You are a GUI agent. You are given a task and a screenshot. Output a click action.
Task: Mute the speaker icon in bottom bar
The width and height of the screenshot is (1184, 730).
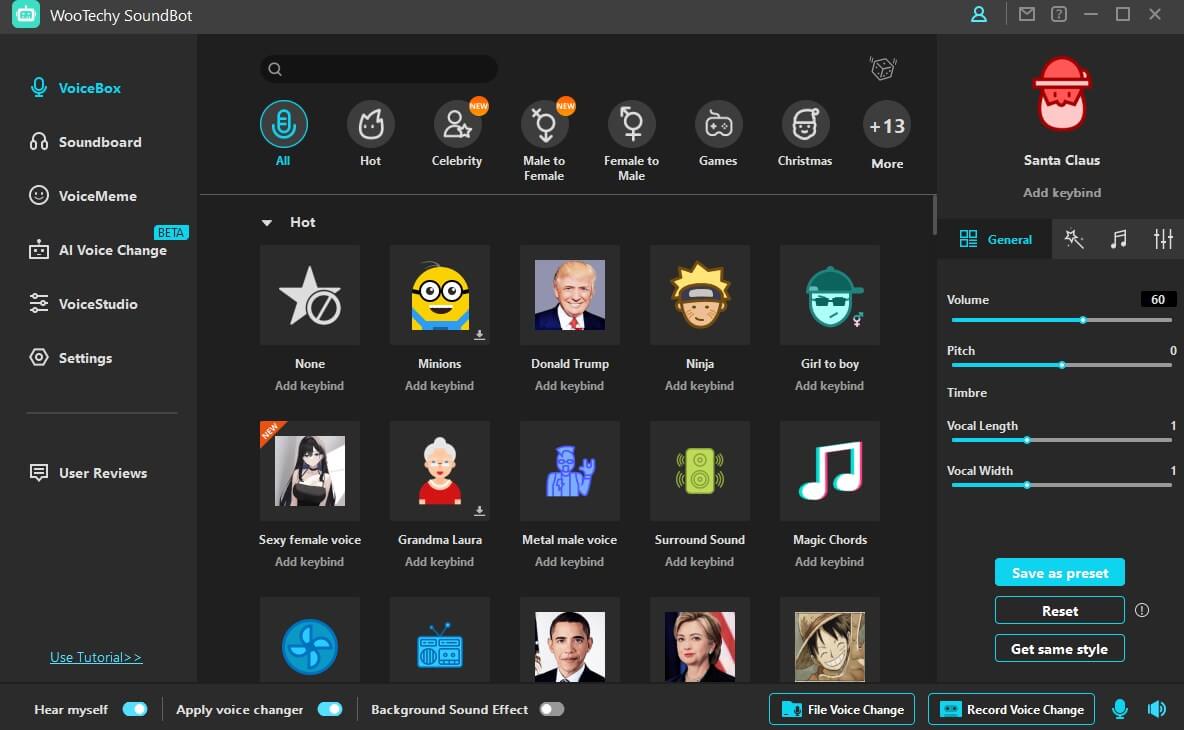click(x=1157, y=709)
